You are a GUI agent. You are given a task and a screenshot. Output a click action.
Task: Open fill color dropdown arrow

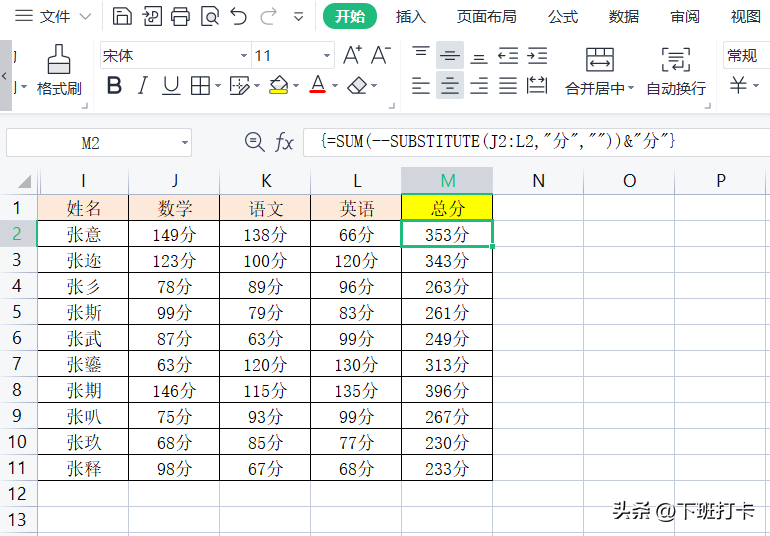(x=296, y=86)
